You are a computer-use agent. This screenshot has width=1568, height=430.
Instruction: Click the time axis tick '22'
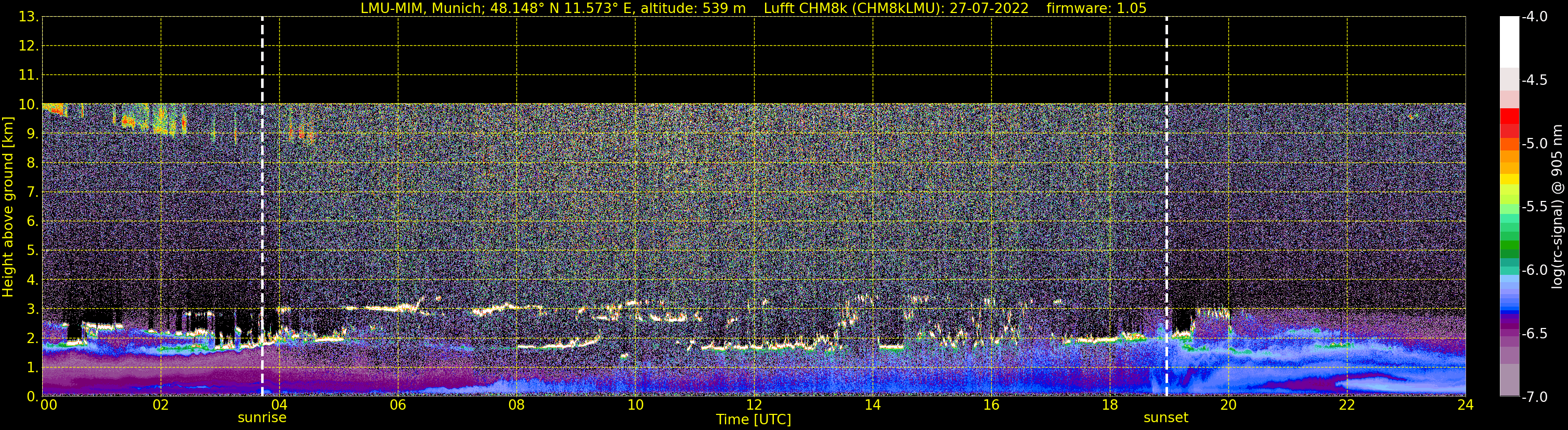click(x=1347, y=405)
